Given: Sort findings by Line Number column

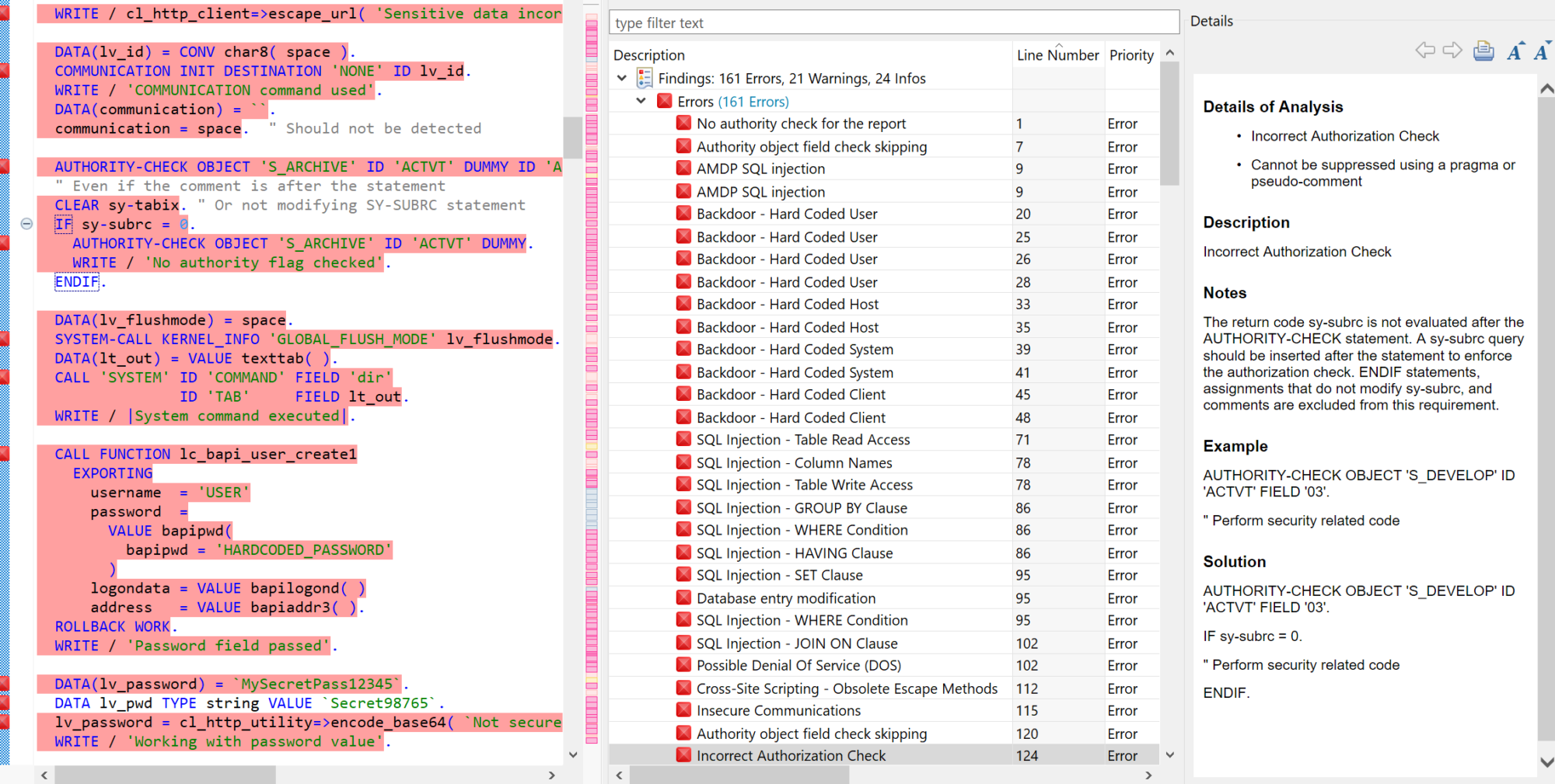Looking at the screenshot, I should coord(1057,55).
